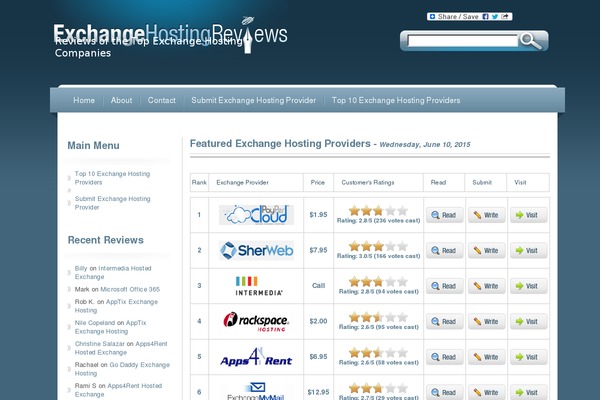
Task: Click the star rating for Intermedia
Action: coord(378,282)
